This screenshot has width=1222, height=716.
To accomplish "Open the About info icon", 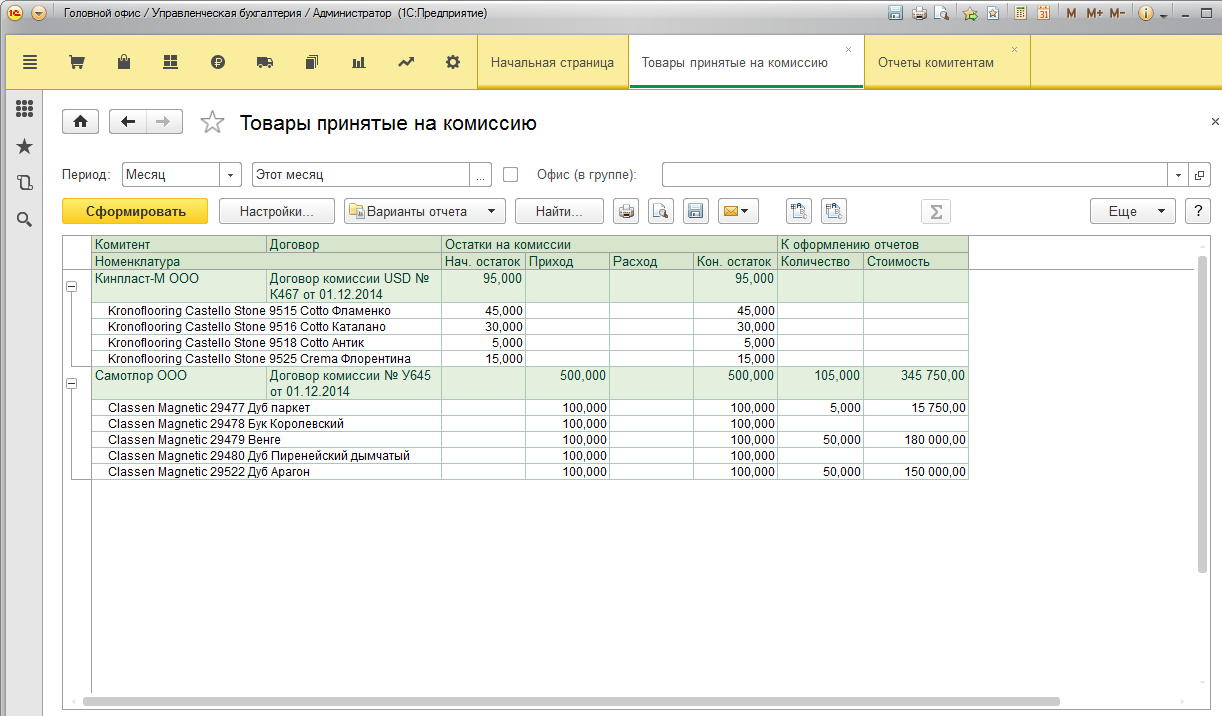I will coord(1146,14).
